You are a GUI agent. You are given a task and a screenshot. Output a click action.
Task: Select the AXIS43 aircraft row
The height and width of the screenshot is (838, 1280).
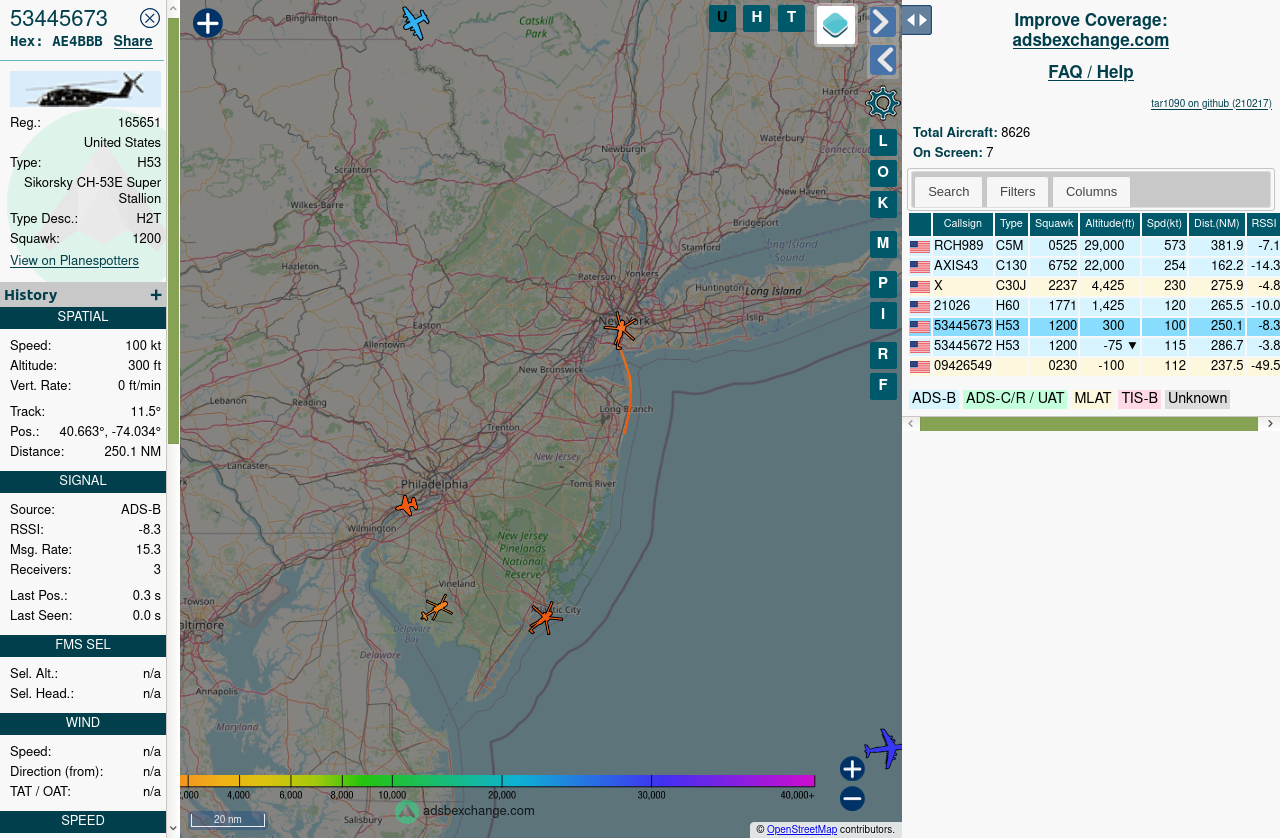click(x=1094, y=266)
